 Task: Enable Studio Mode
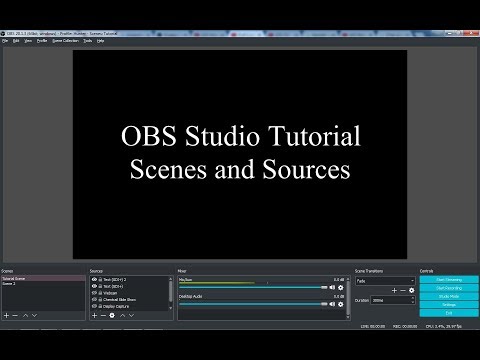pos(449,296)
